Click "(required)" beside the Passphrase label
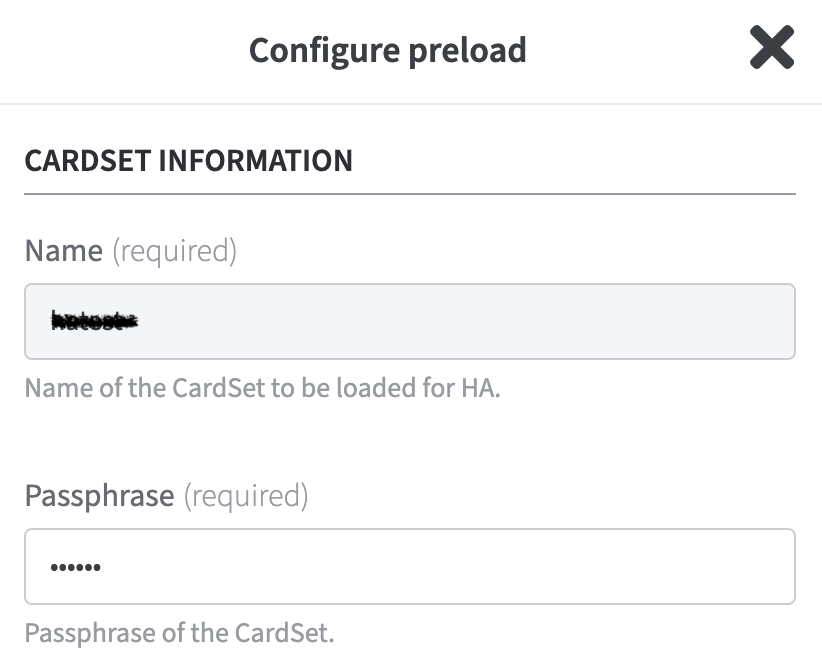The height and width of the screenshot is (660, 822). [x=246, y=495]
